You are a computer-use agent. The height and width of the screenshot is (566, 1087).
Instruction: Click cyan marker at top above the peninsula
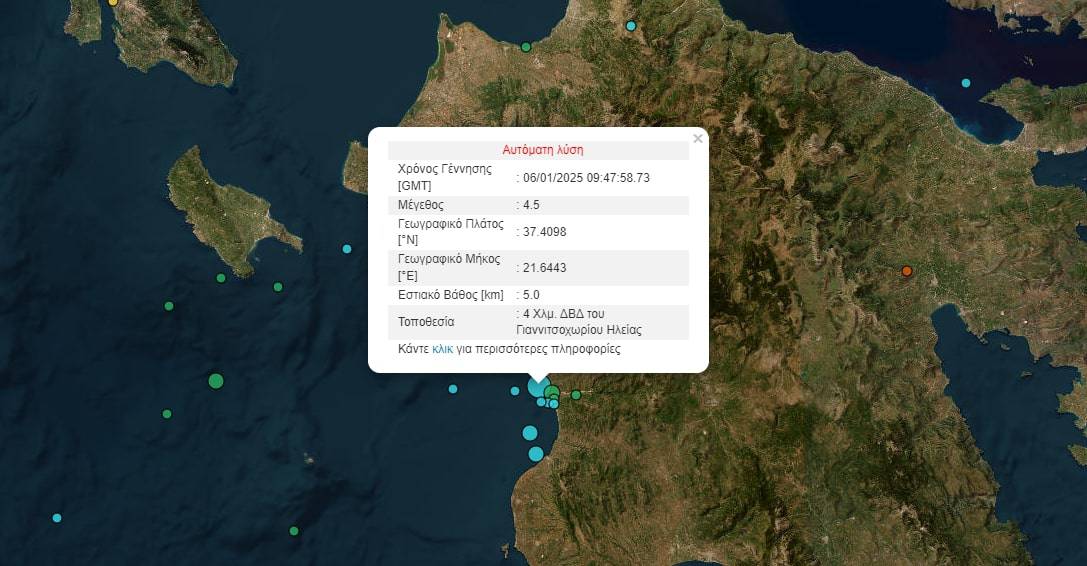click(631, 26)
